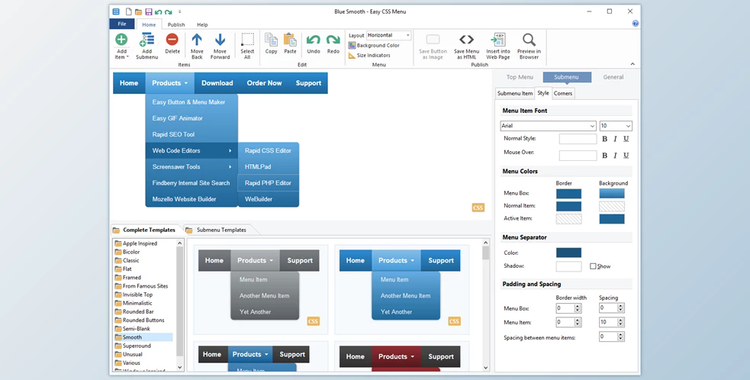Choose the gray smooth template thumbnail

tap(261, 290)
